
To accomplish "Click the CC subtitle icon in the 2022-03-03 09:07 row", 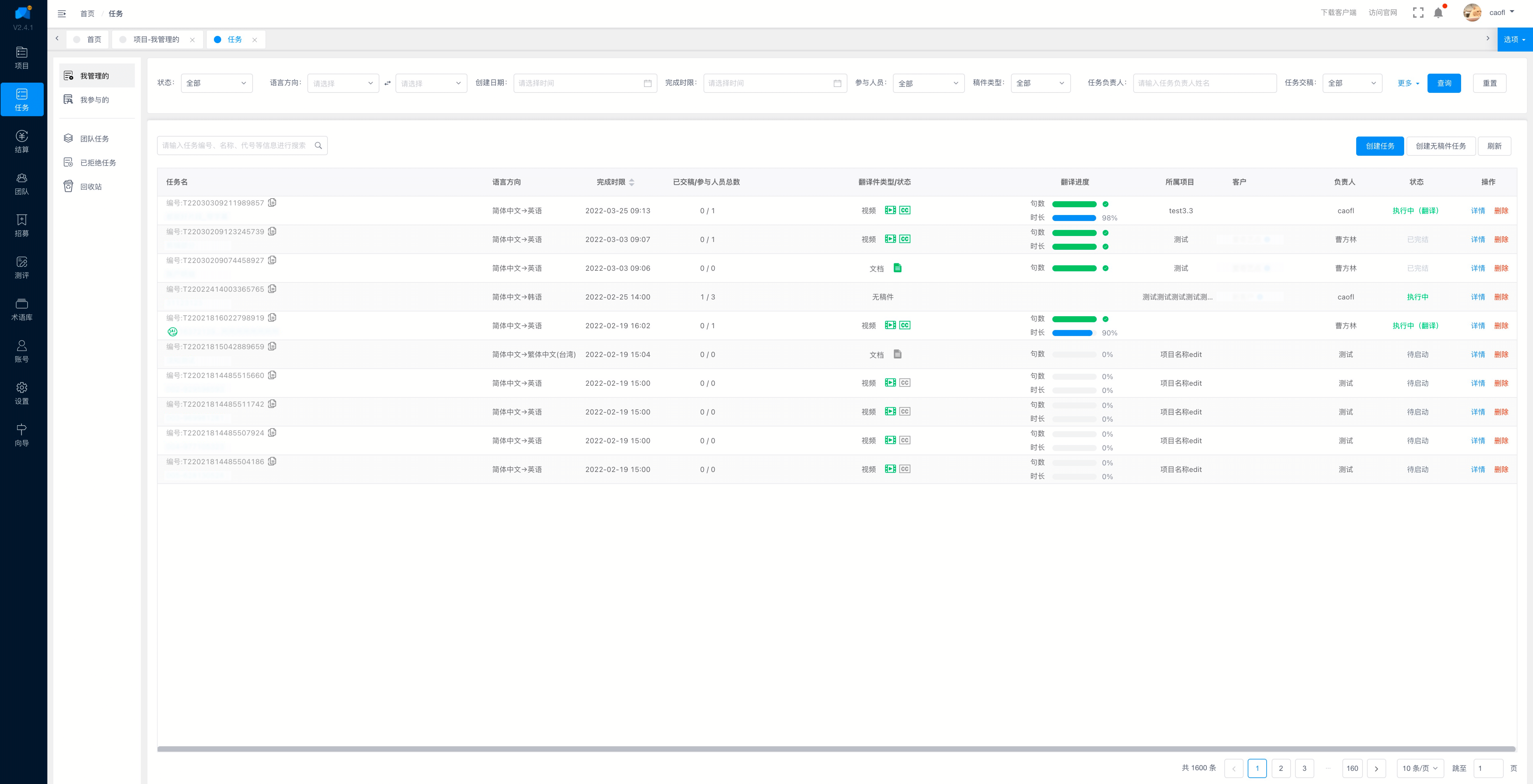I will [x=905, y=239].
